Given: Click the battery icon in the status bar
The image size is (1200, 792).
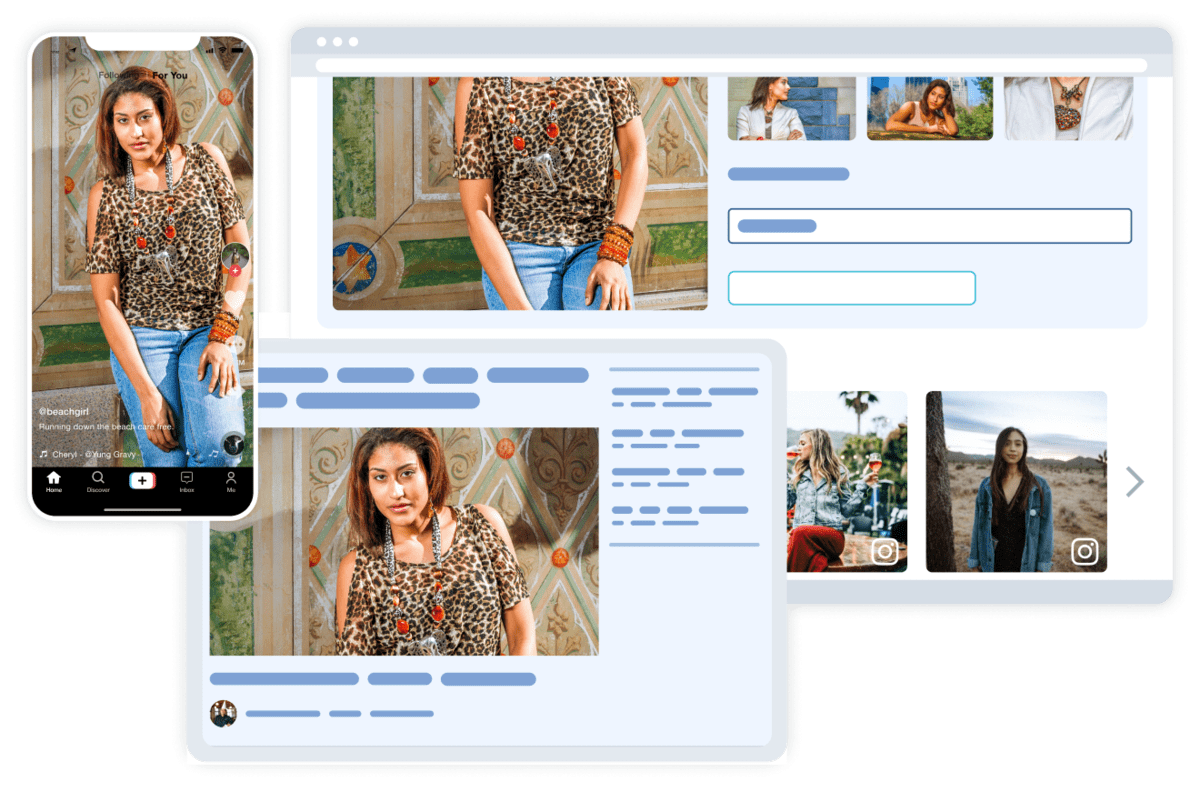Looking at the screenshot, I should coord(237,50).
